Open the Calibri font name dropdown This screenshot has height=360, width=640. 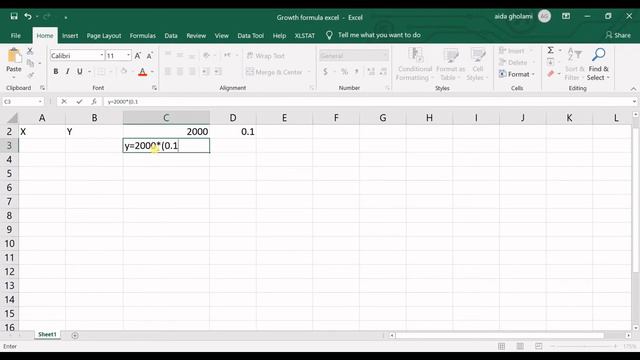point(102,56)
